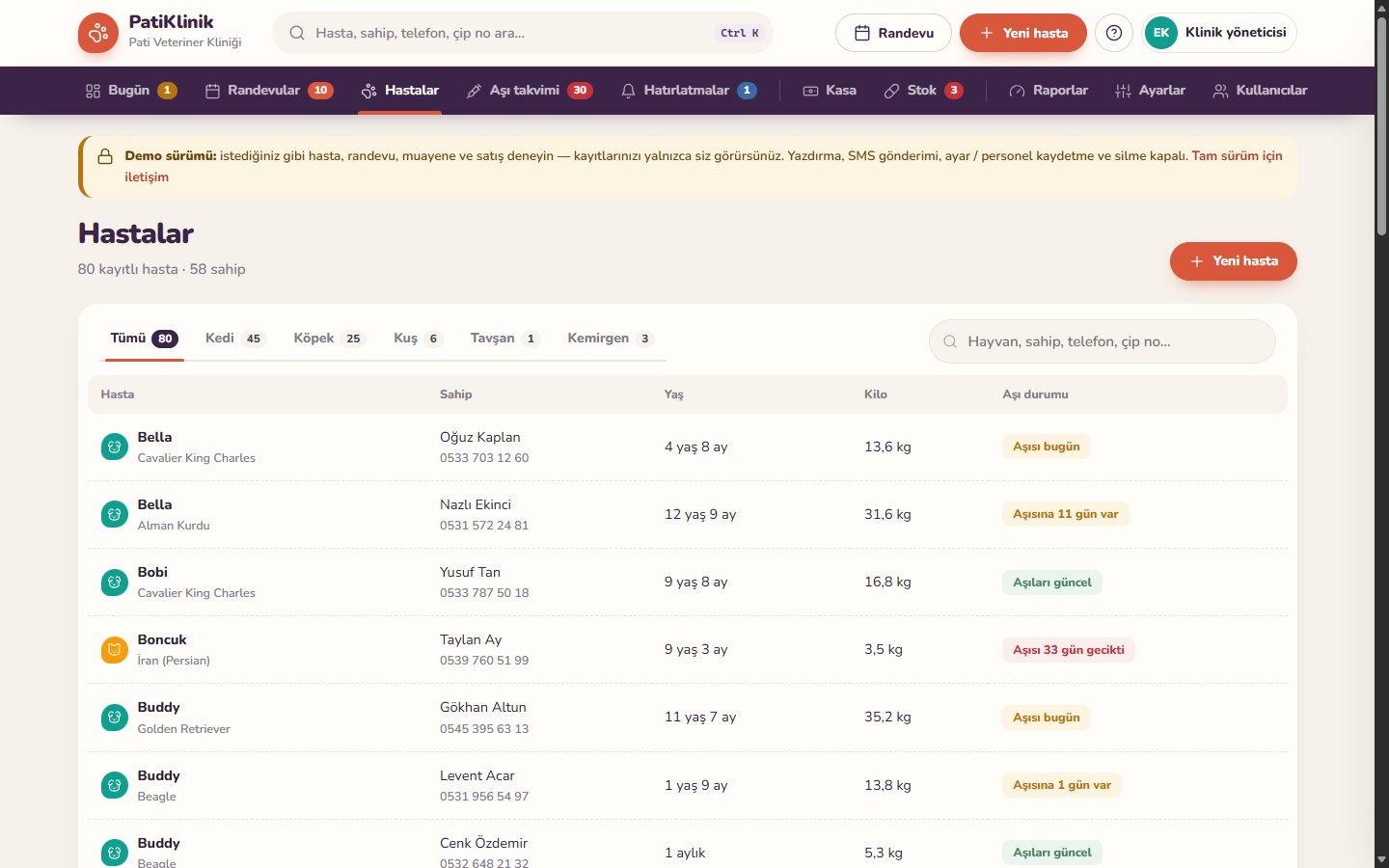This screenshot has width=1389, height=868.
Task: Open Kasa cash register section
Action: [830, 91]
